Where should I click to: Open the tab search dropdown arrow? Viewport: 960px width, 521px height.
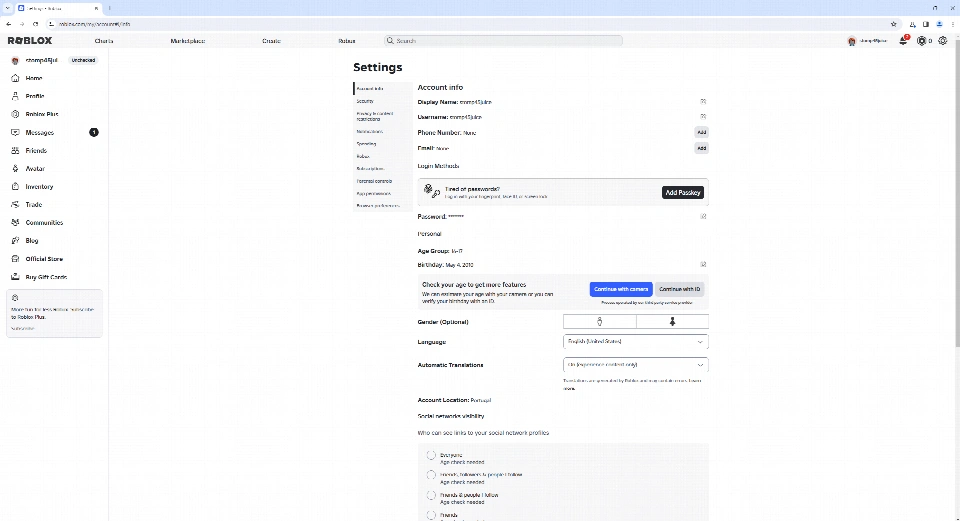click(7, 9)
